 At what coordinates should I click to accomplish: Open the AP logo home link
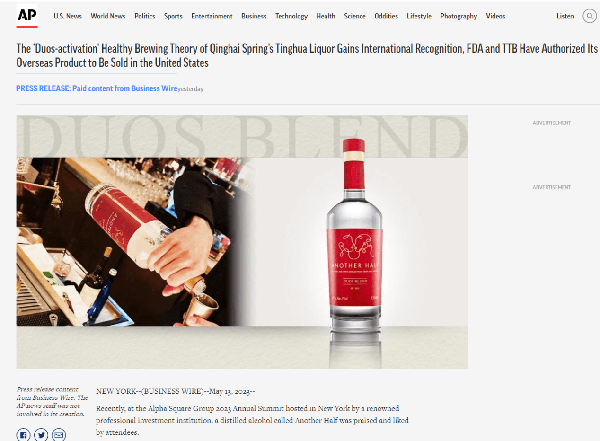[27, 16]
